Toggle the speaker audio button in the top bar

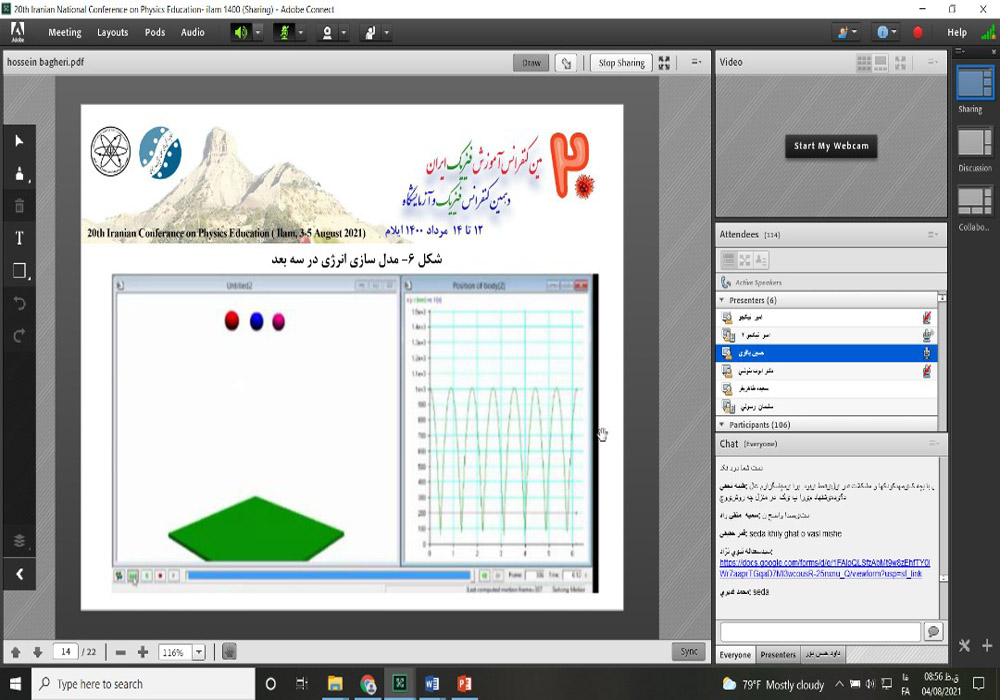click(x=240, y=32)
